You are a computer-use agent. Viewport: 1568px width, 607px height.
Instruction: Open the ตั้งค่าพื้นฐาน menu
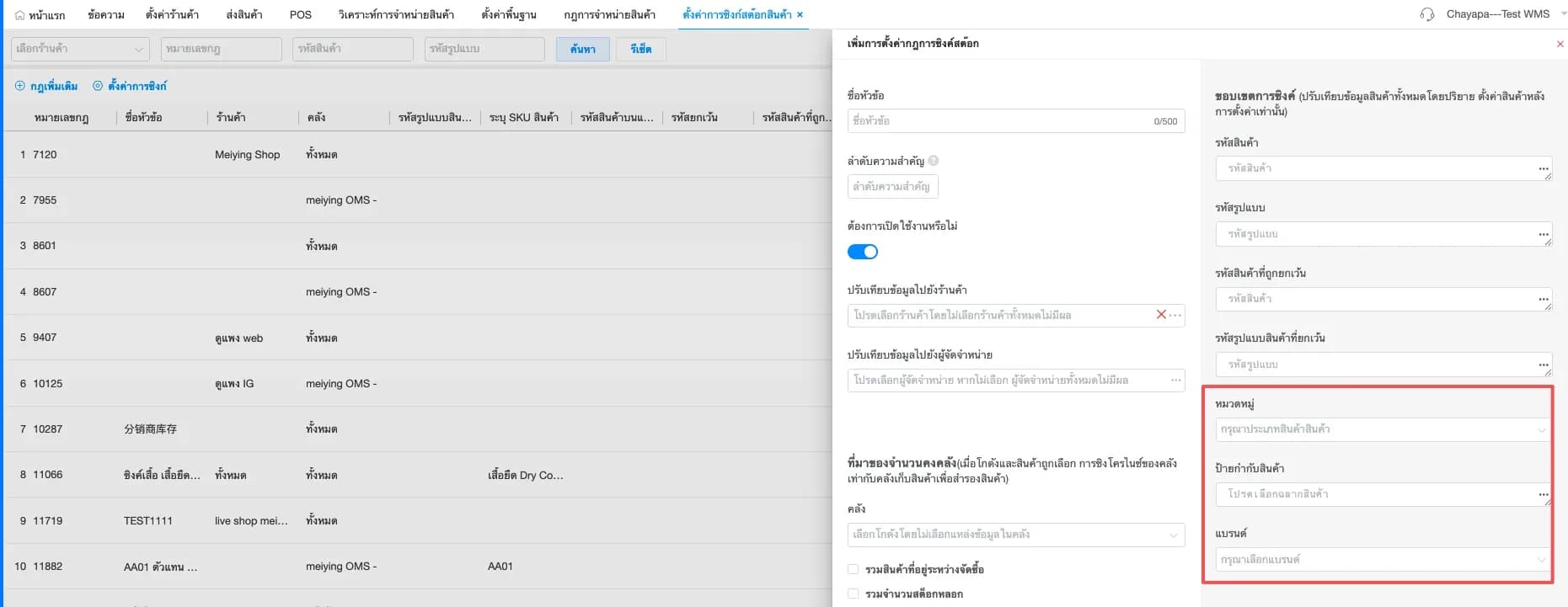coord(509,14)
